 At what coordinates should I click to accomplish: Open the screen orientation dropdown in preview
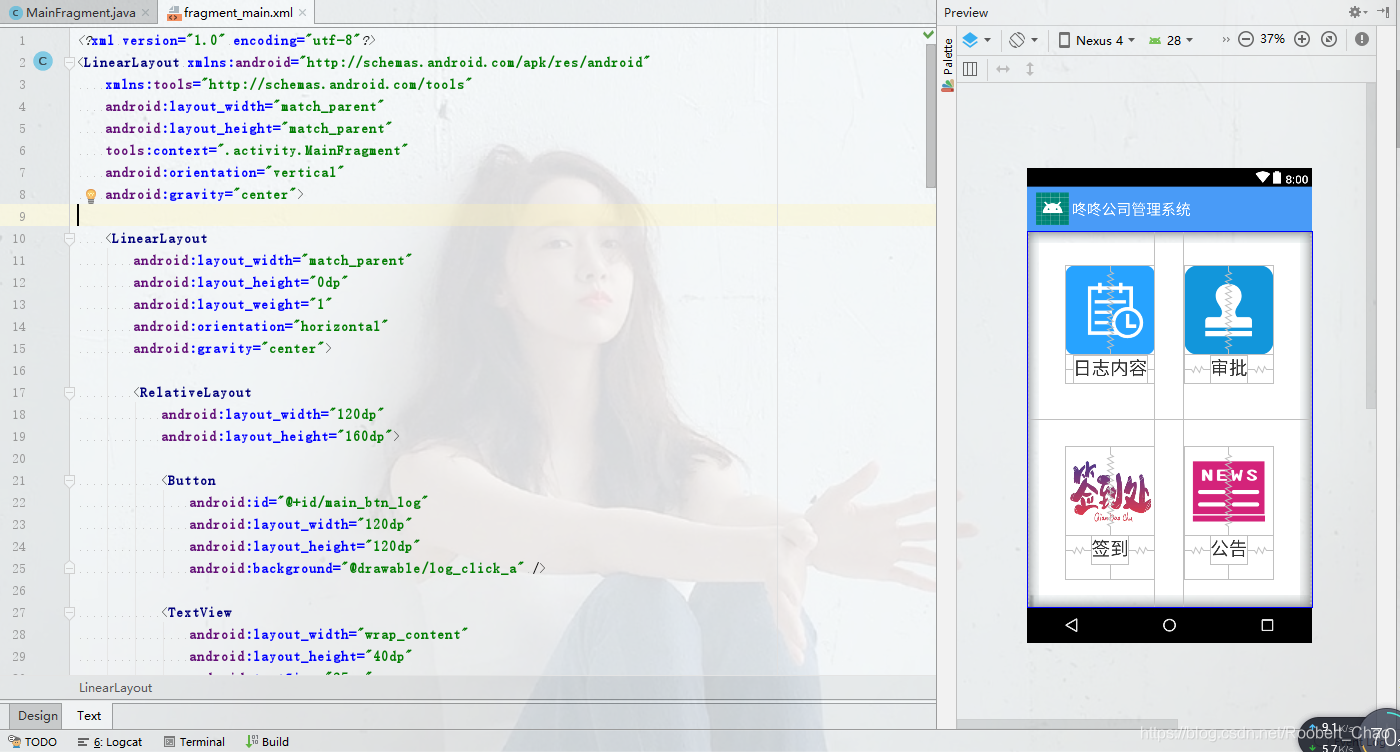(1023, 40)
